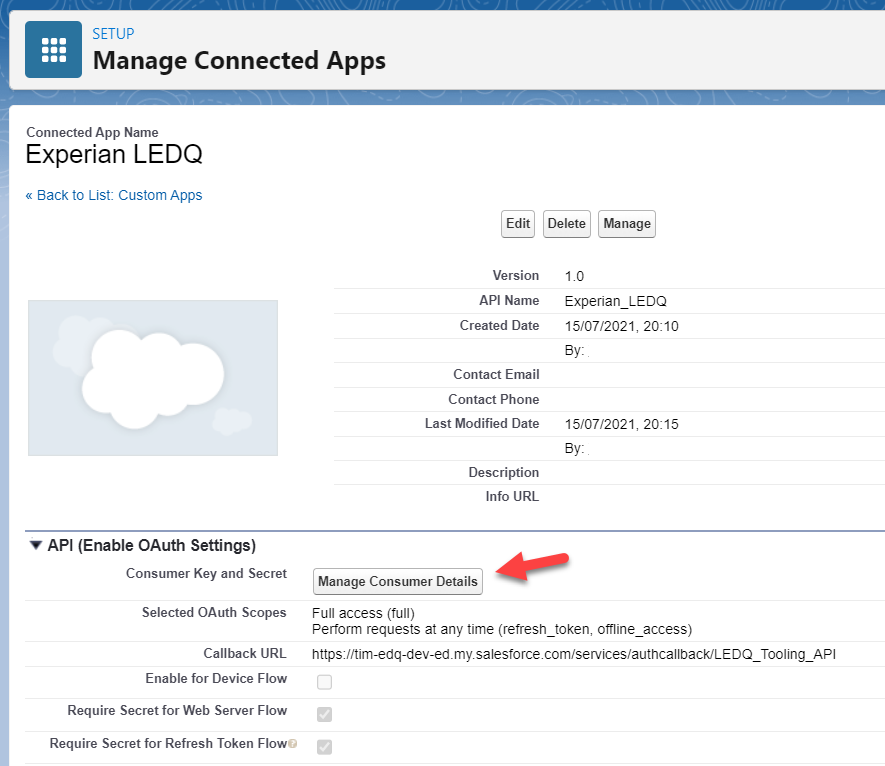
Task: Click the Experian LEDQ app name
Action: point(114,154)
